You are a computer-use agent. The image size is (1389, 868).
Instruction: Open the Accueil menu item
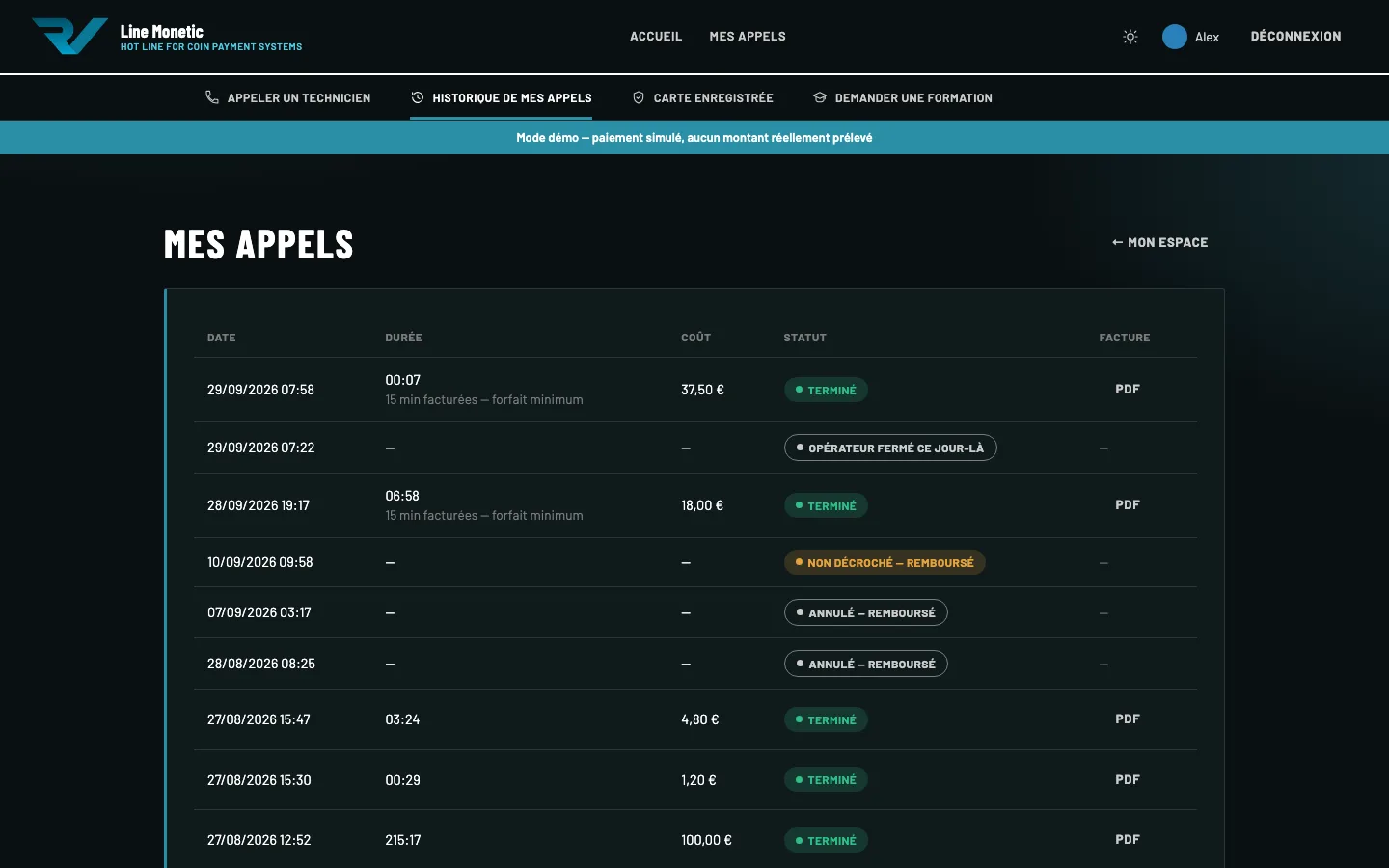point(656,37)
